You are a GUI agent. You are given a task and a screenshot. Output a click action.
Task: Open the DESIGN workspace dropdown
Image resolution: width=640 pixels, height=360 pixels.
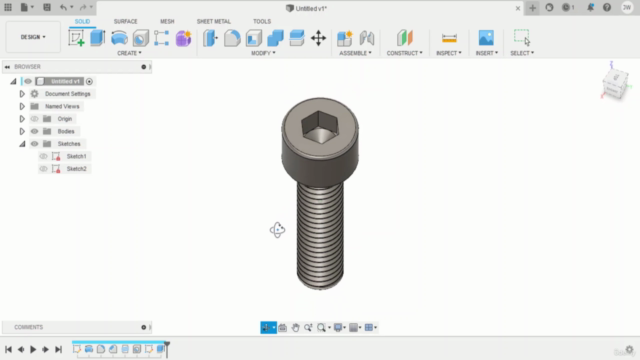[33, 37]
